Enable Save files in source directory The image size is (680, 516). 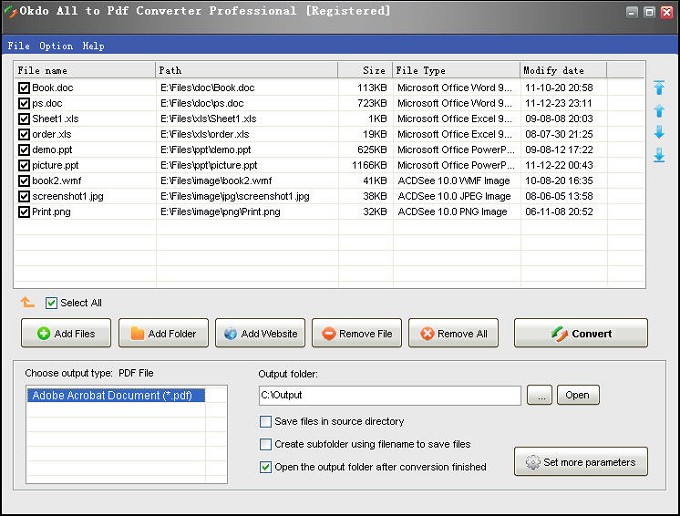266,422
